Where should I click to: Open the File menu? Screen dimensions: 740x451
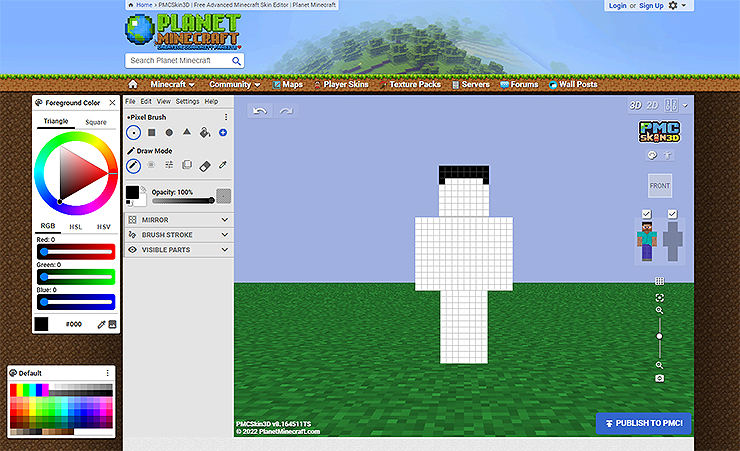tap(130, 101)
